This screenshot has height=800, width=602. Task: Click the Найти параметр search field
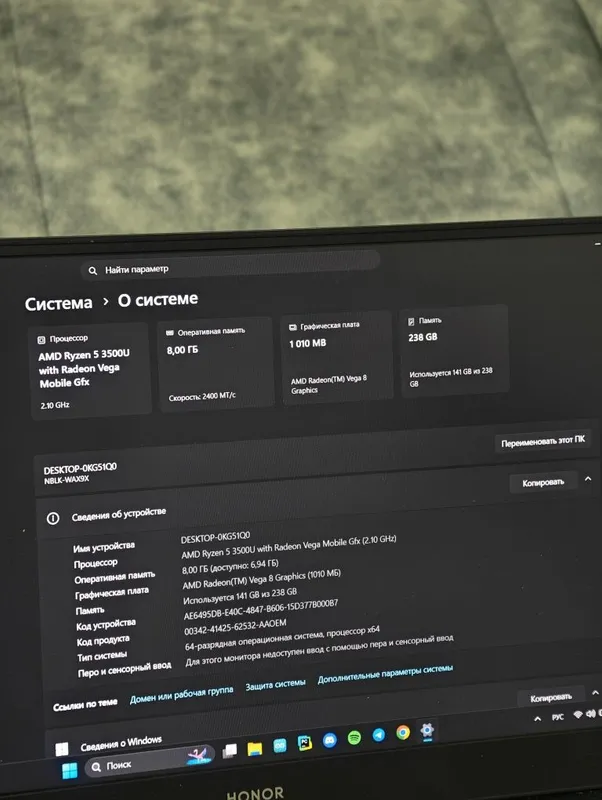click(231, 264)
